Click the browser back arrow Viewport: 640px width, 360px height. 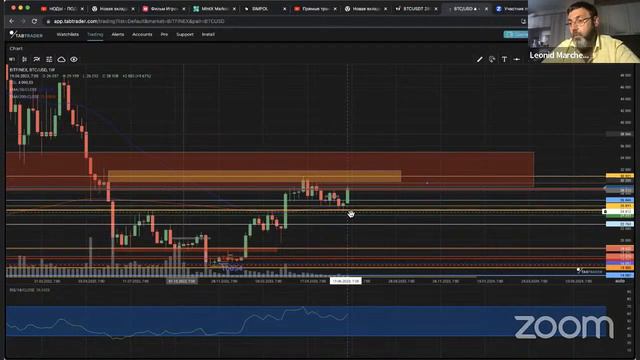pyautogui.click(x=11, y=21)
